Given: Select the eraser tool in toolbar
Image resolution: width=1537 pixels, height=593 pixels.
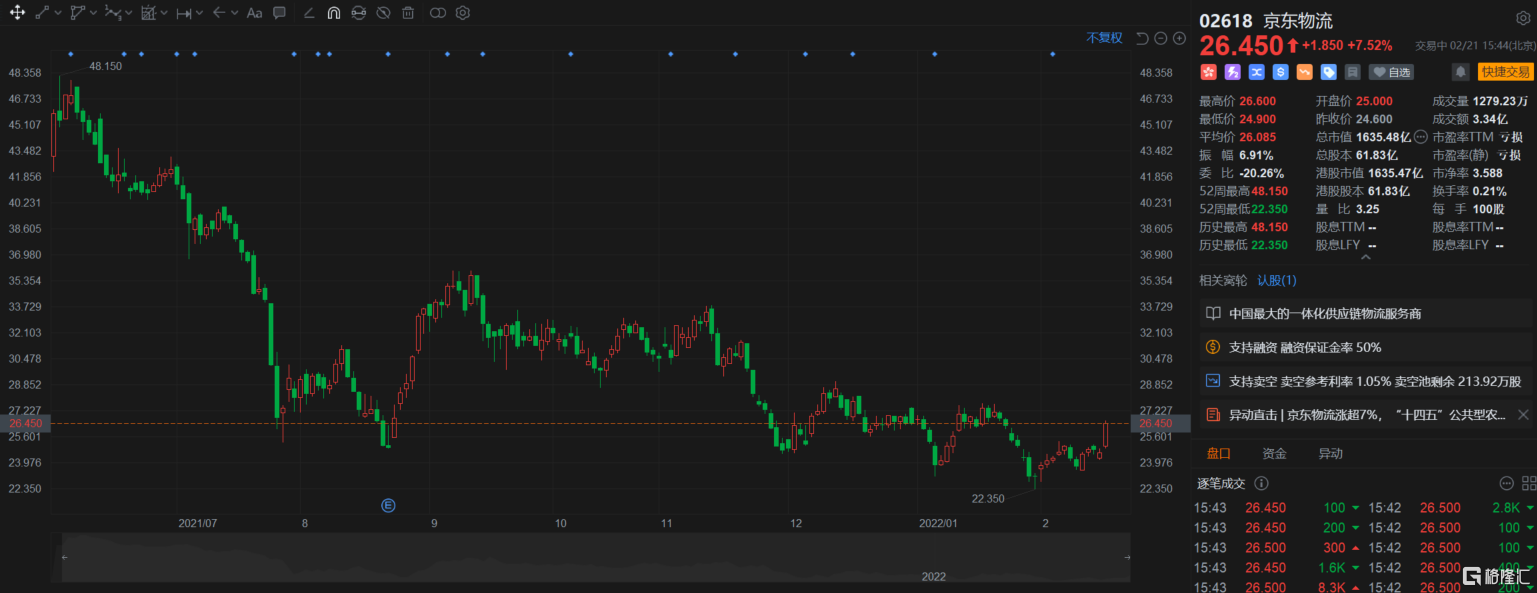Looking at the screenshot, I should point(309,13).
